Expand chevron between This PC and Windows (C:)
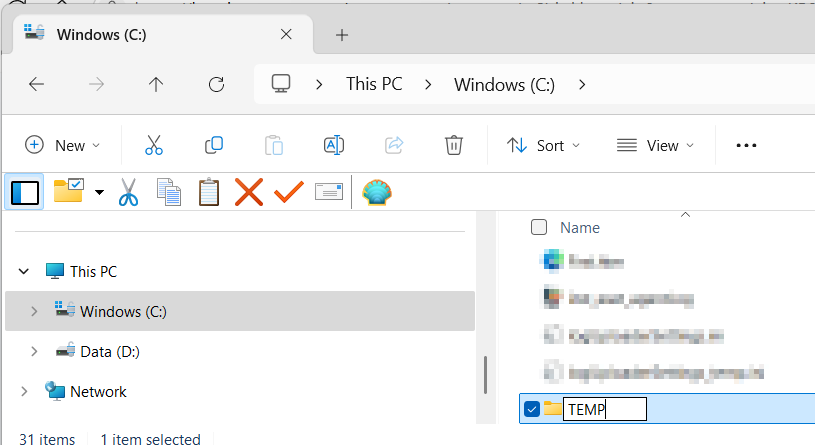 coord(428,85)
